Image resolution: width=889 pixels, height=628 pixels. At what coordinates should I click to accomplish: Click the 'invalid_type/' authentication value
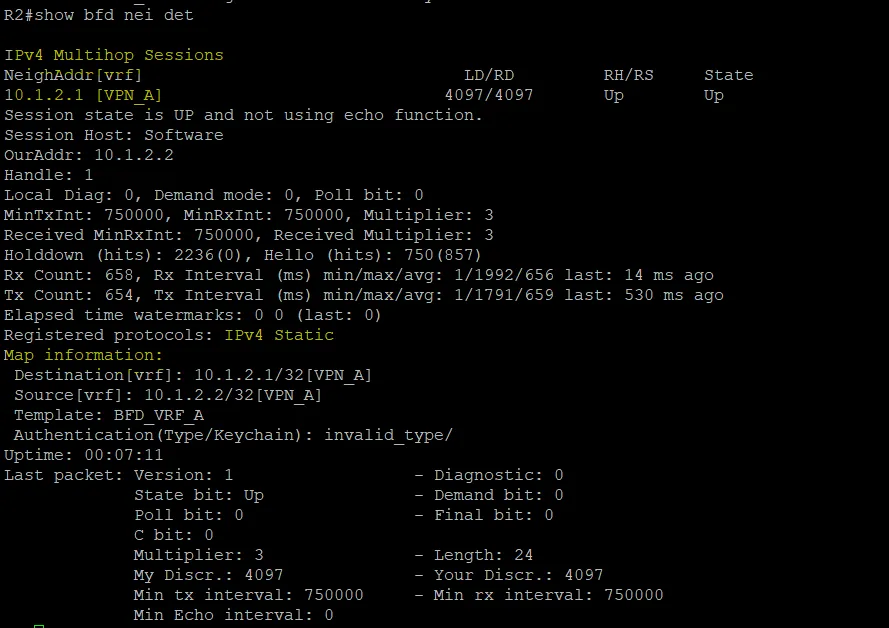pos(388,435)
